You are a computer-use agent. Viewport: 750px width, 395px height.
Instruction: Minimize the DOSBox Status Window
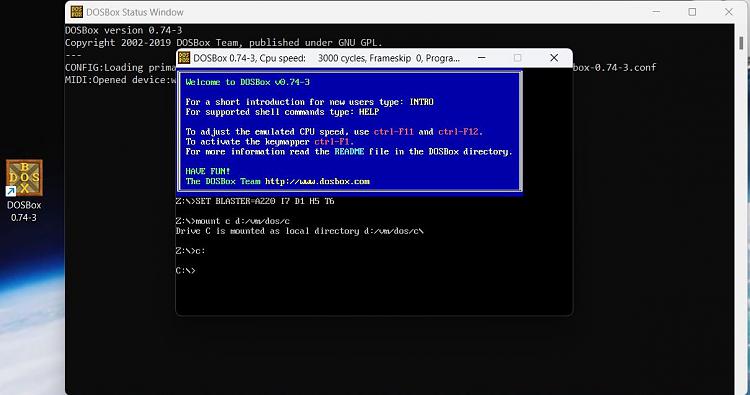coord(656,12)
